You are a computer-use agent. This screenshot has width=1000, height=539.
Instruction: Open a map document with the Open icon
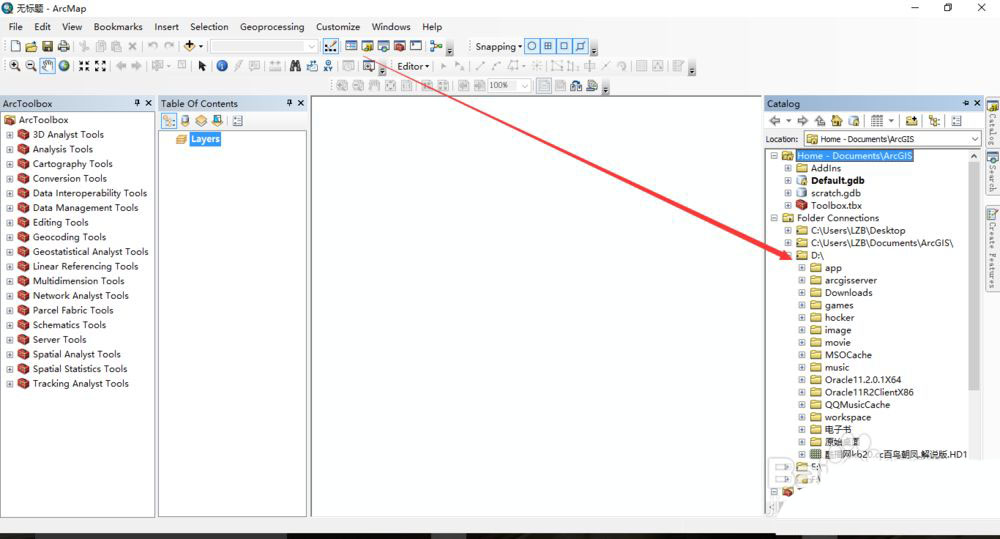click(31, 47)
